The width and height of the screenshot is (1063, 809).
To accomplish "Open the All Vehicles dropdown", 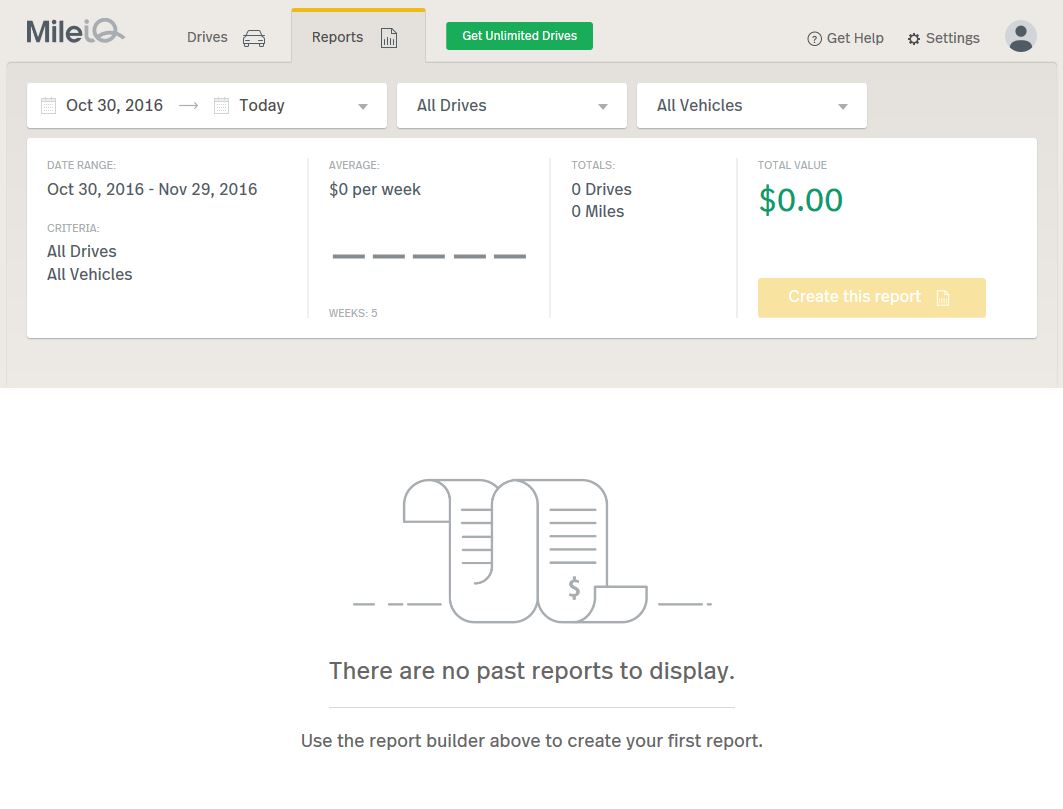I will pos(752,106).
